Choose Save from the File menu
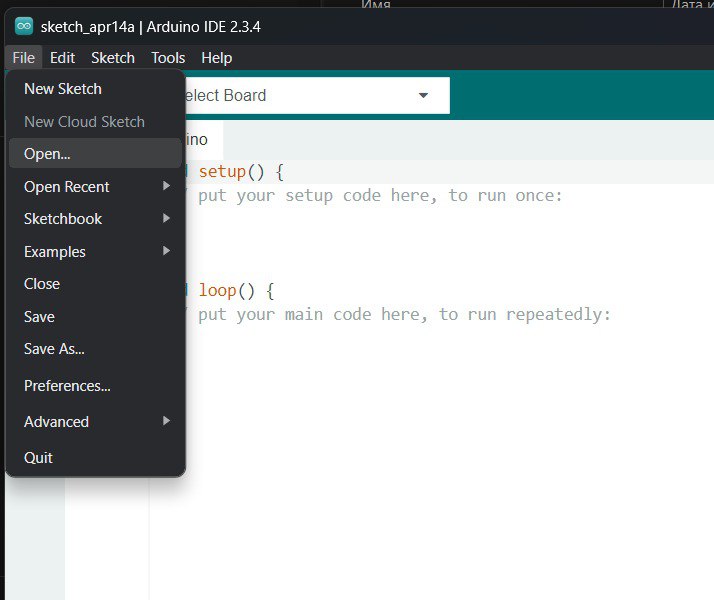This screenshot has height=600, width=714. pyautogui.click(x=95, y=316)
